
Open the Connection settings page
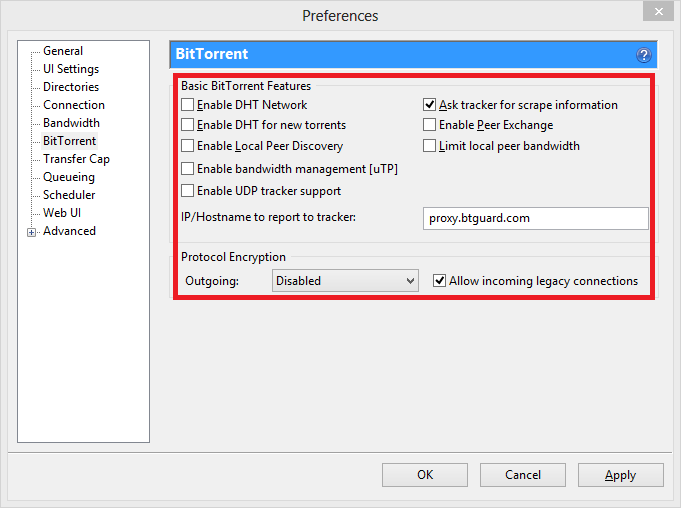pyautogui.click(x=73, y=105)
